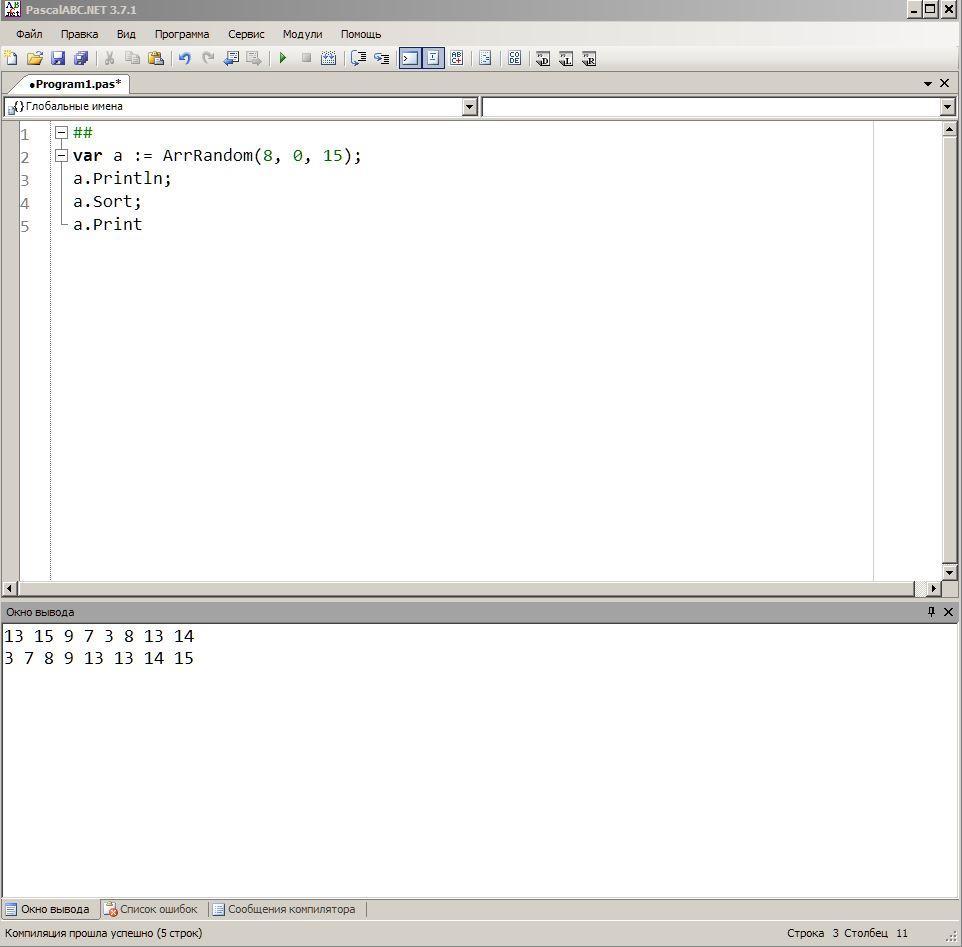Click the Столбец 11 status indicator
This screenshot has height=947, width=962.
point(875,933)
